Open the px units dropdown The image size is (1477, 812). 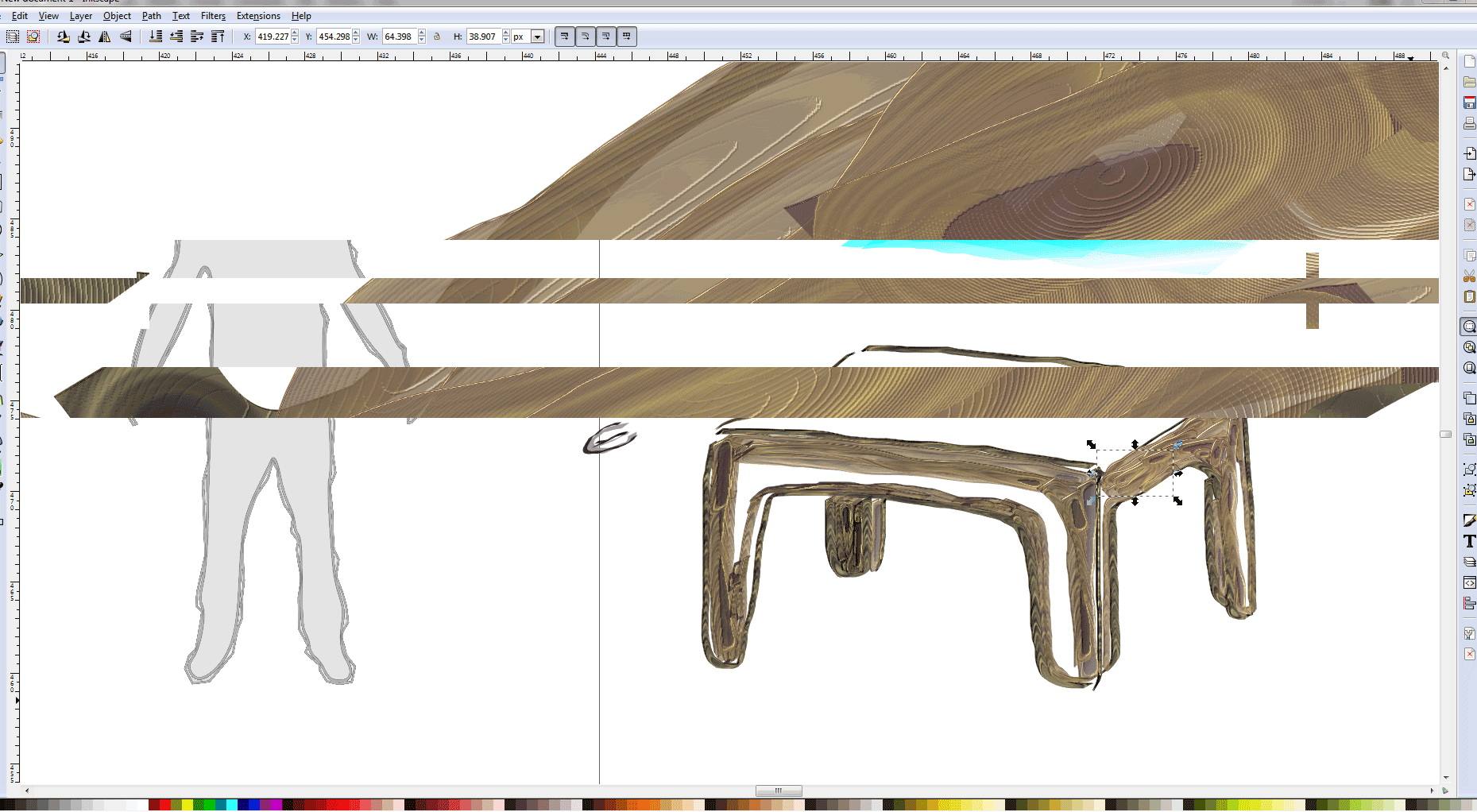tap(538, 37)
